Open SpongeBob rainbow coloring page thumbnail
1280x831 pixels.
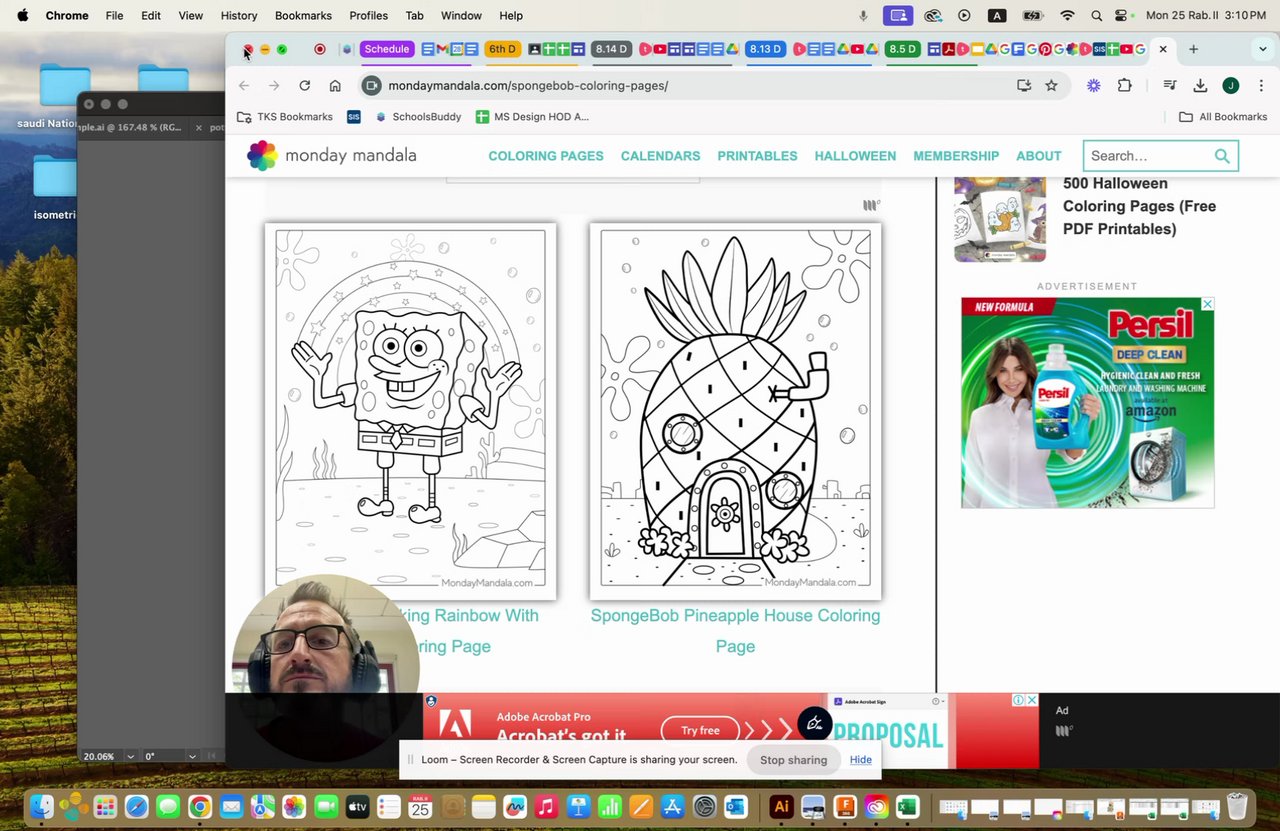pos(410,410)
